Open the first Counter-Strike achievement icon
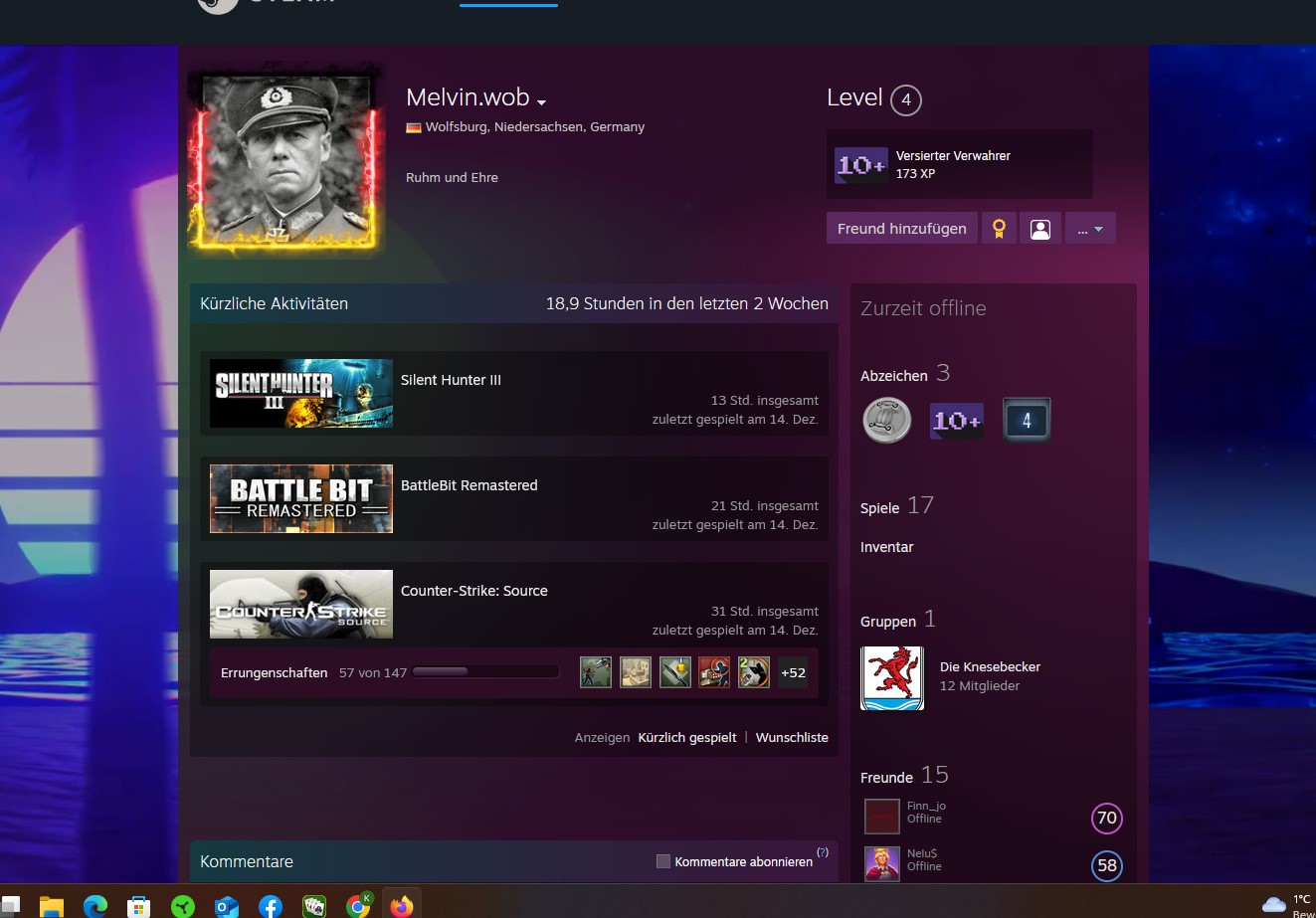The width and height of the screenshot is (1316, 918). [x=596, y=672]
